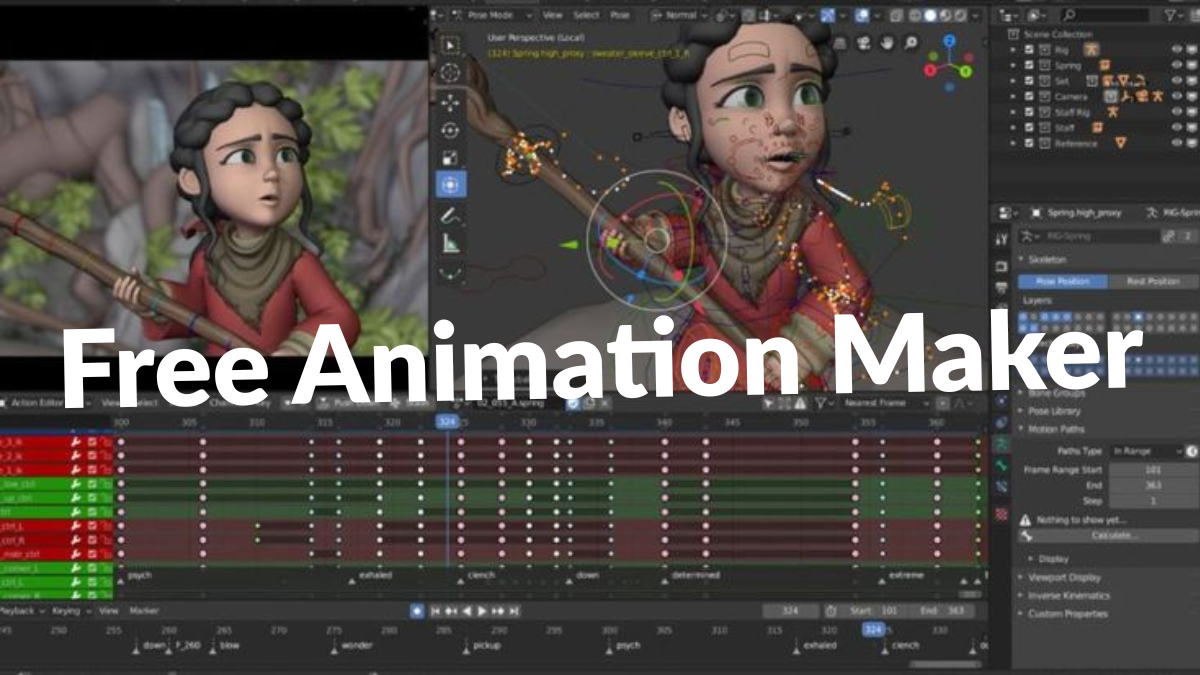
Task: Click the hand pan navigation icon
Action: pyautogui.click(x=887, y=43)
